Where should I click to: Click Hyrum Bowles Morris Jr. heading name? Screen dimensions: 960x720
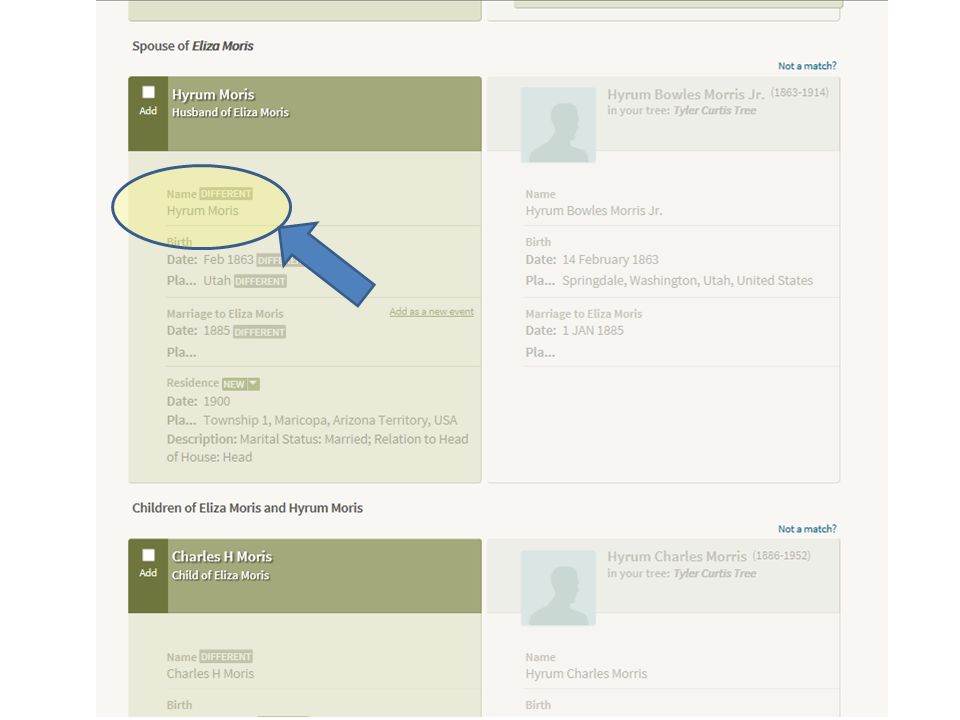click(x=686, y=94)
